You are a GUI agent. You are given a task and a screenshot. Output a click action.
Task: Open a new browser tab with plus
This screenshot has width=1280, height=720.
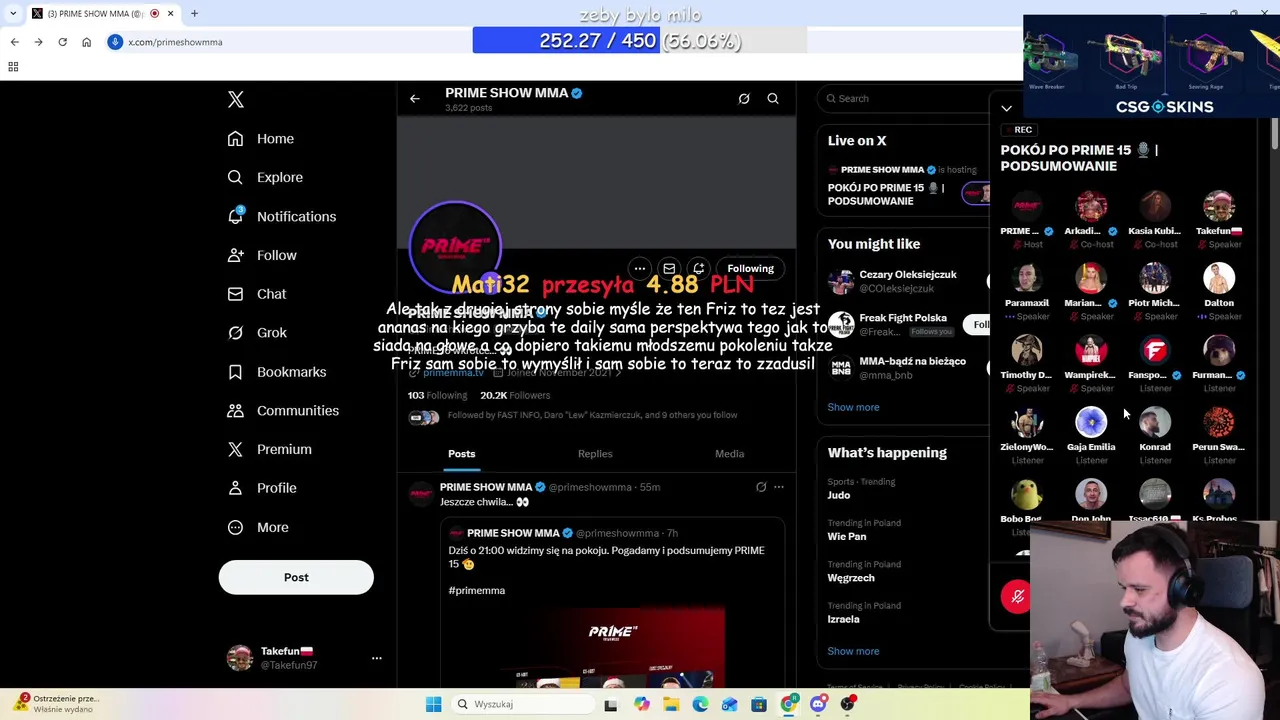[195, 14]
